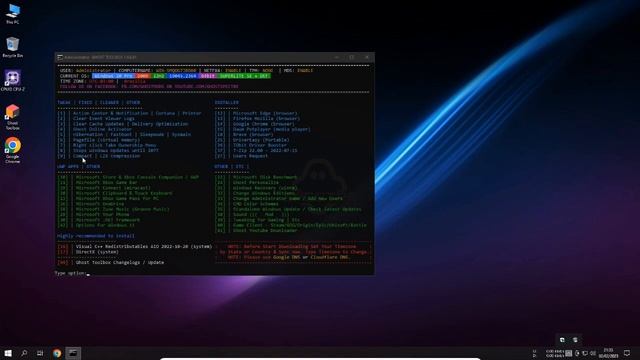Click the console window title bar icon

(x=60, y=57)
